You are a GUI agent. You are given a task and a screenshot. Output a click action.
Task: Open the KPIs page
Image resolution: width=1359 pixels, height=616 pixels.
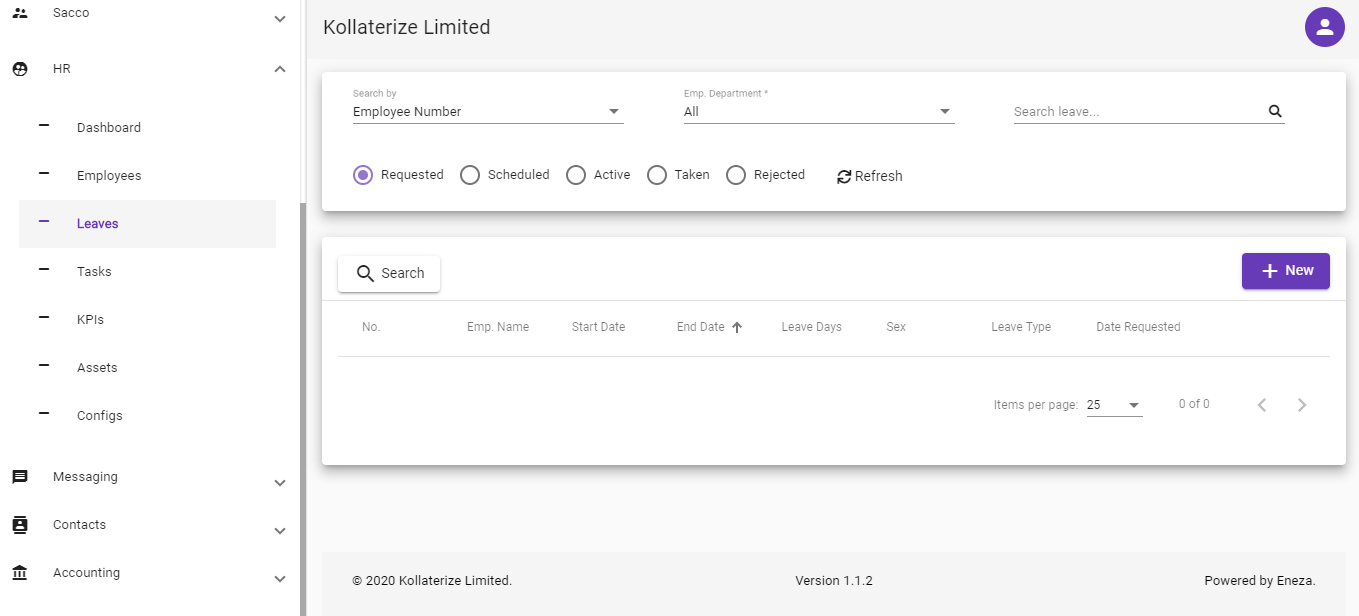click(x=147, y=320)
